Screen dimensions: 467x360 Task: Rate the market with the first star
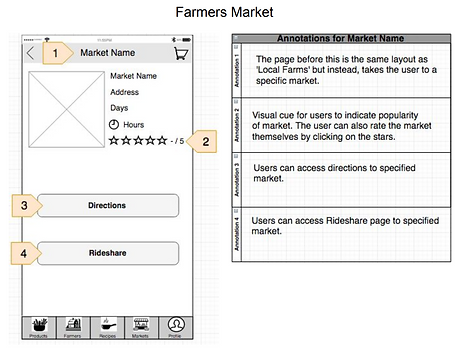[x=114, y=140]
